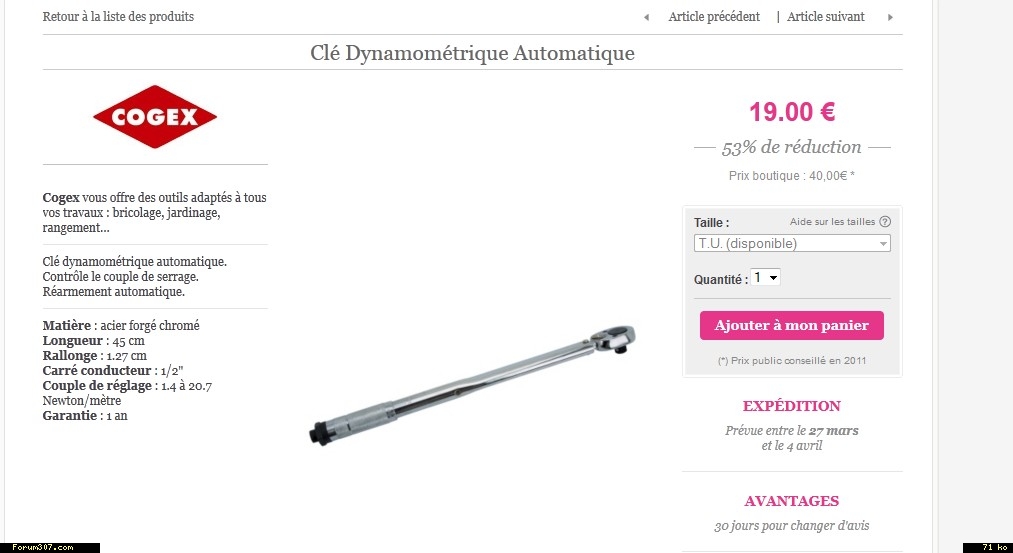
Task: Open the Quantité quantity dropdown
Action: coord(766,278)
